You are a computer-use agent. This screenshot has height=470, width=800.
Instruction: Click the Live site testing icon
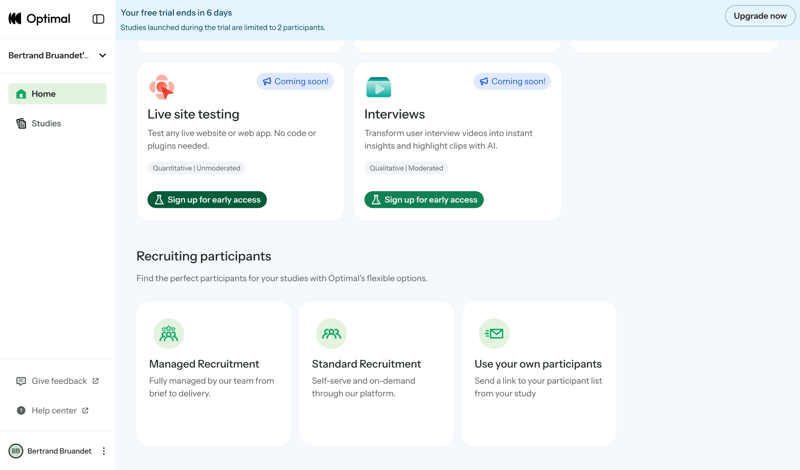[161, 87]
